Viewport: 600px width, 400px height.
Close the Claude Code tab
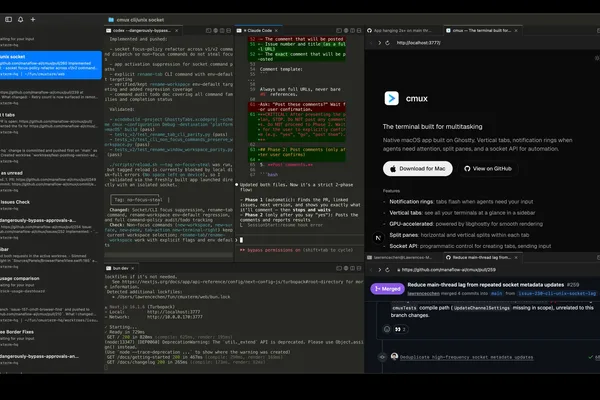point(276,31)
